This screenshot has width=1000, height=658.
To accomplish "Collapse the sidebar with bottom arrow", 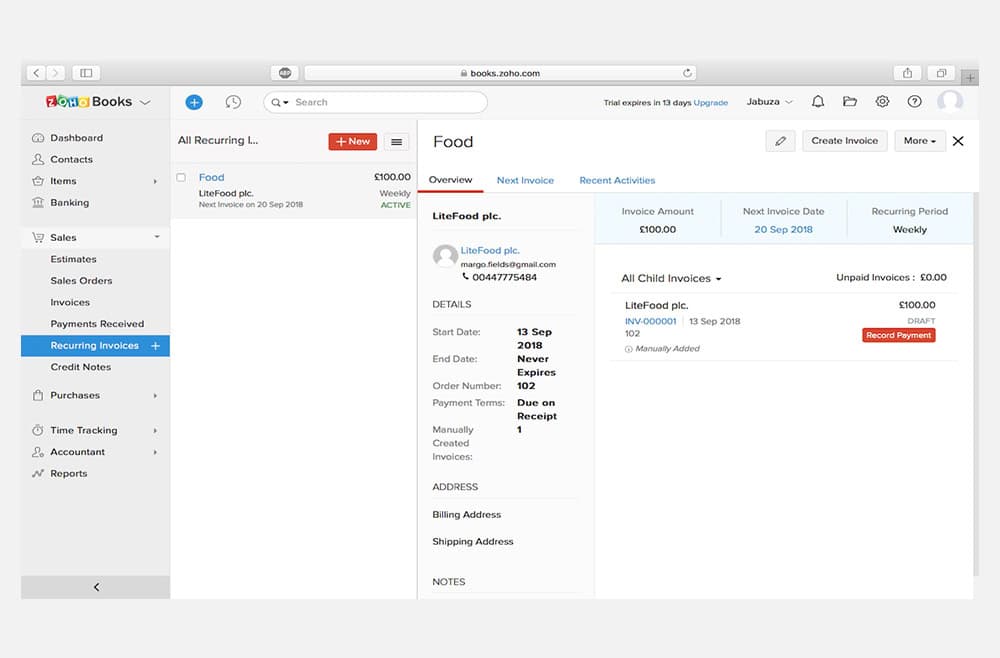I will [x=96, y=587].
